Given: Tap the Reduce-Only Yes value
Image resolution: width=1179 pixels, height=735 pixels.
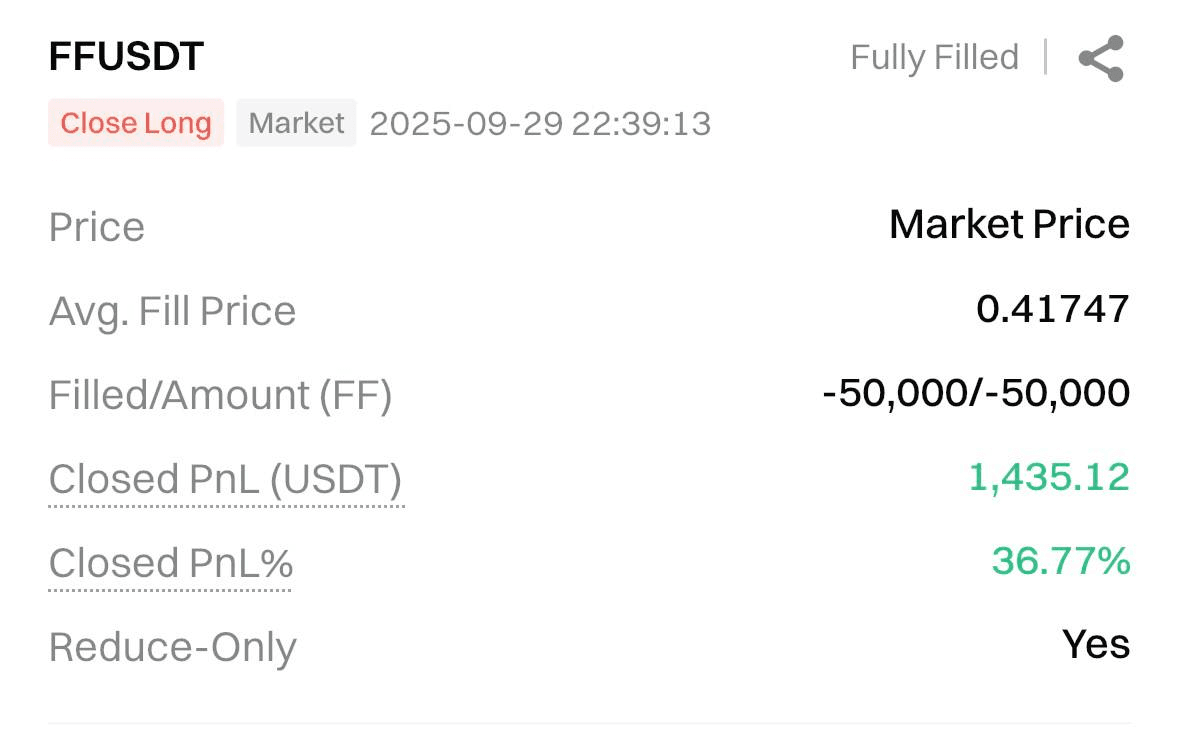Looking at the screenshot, I should coord(1096,645).
